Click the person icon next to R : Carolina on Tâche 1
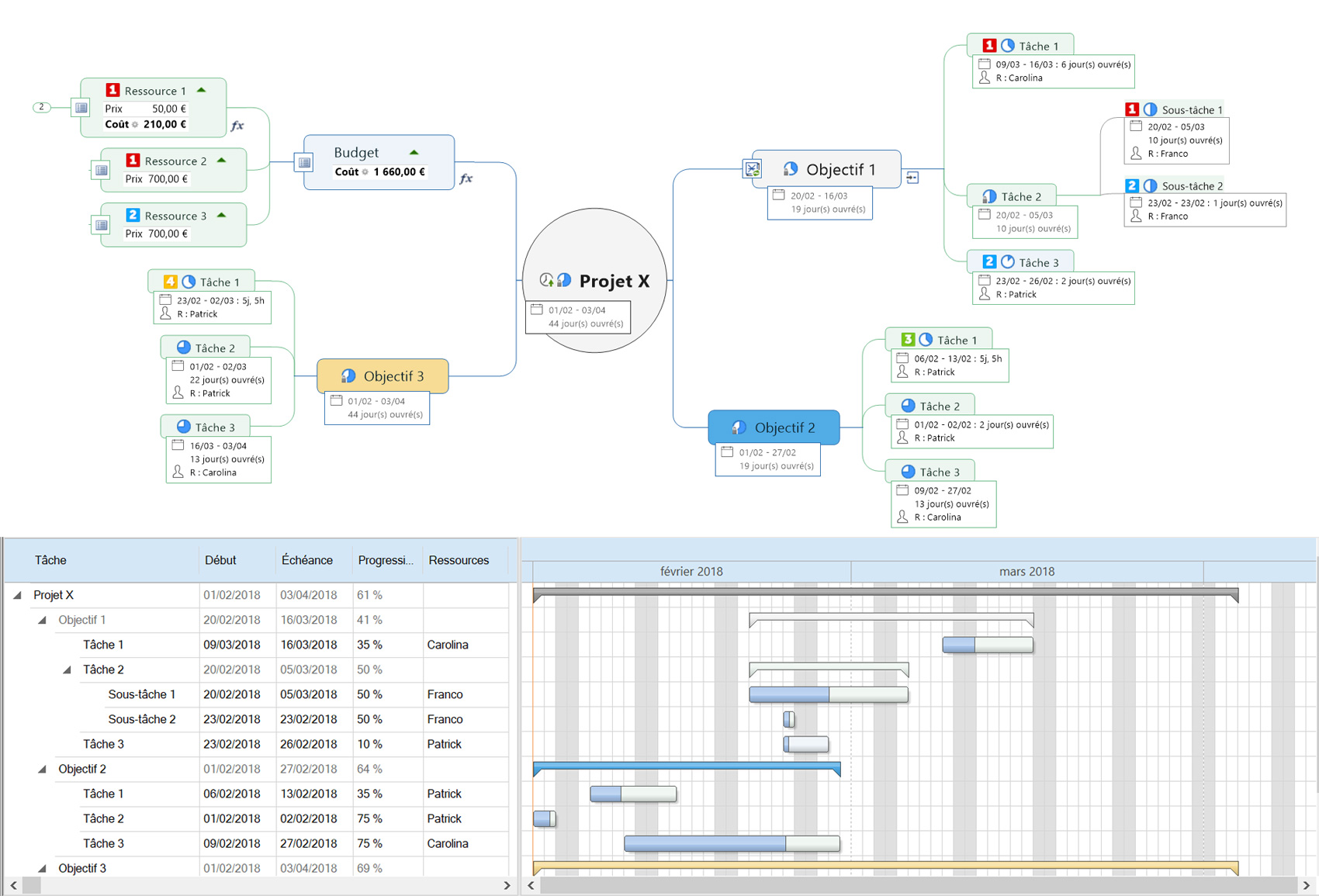 tap(985, 78)
